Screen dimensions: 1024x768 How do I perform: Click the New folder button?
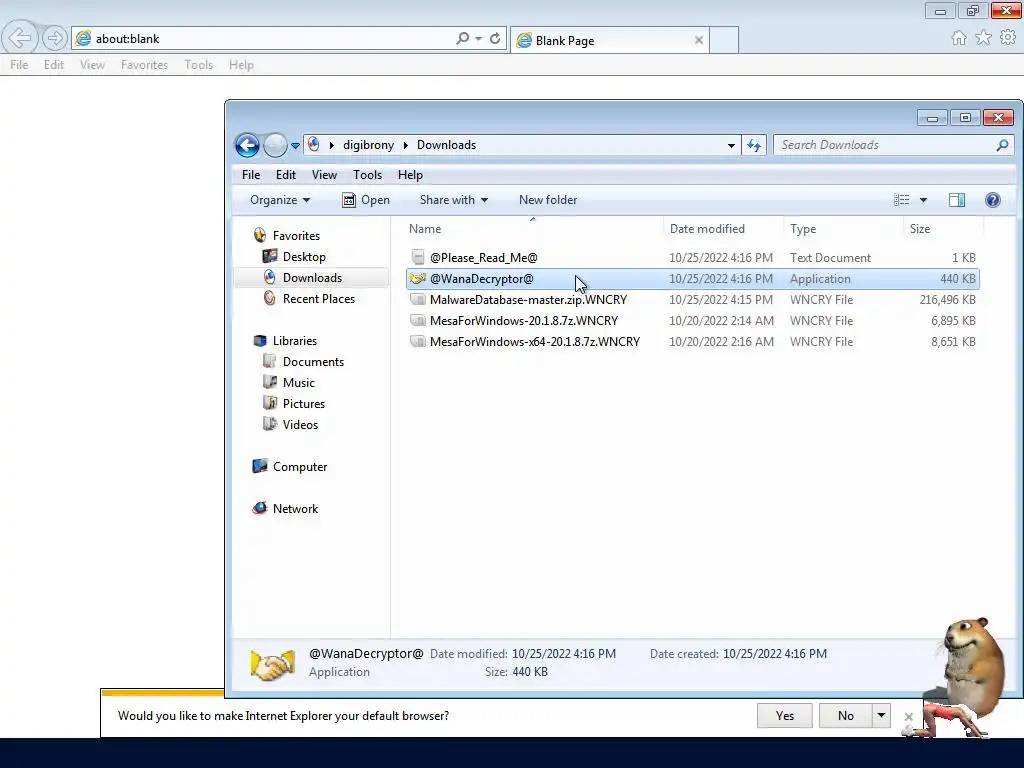(548, 200)
